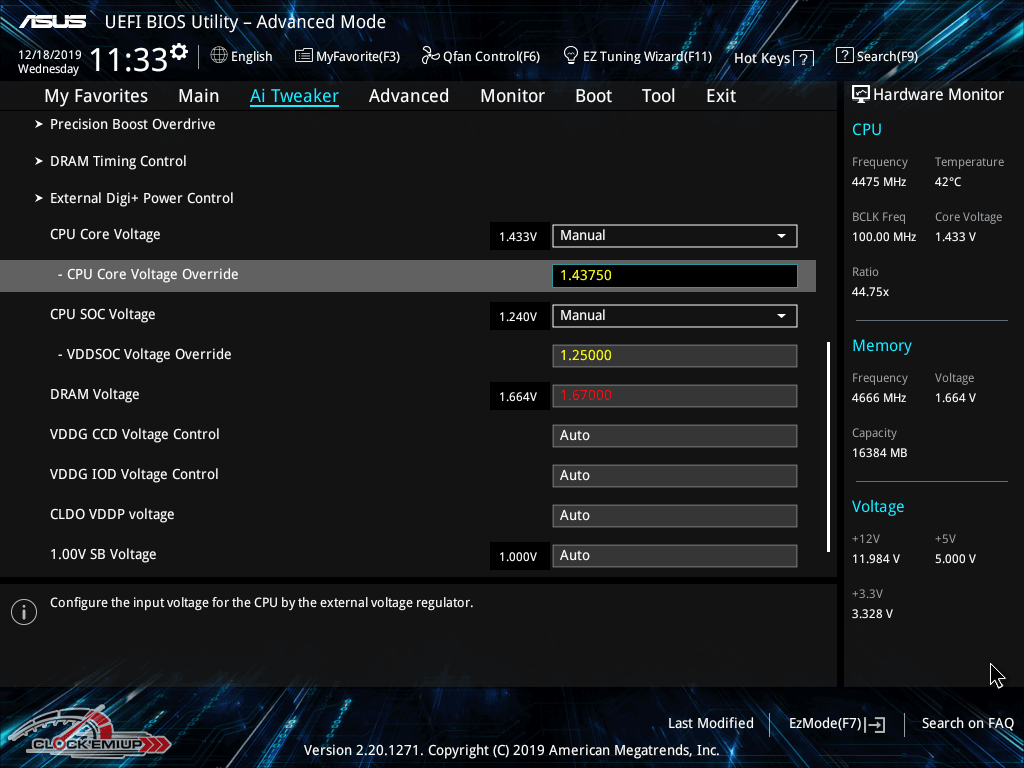The image size is (1024, 768).
Task: Expand External Digi+ Power Control submenu
Action: pyautogui.click(x=141, y=199)
